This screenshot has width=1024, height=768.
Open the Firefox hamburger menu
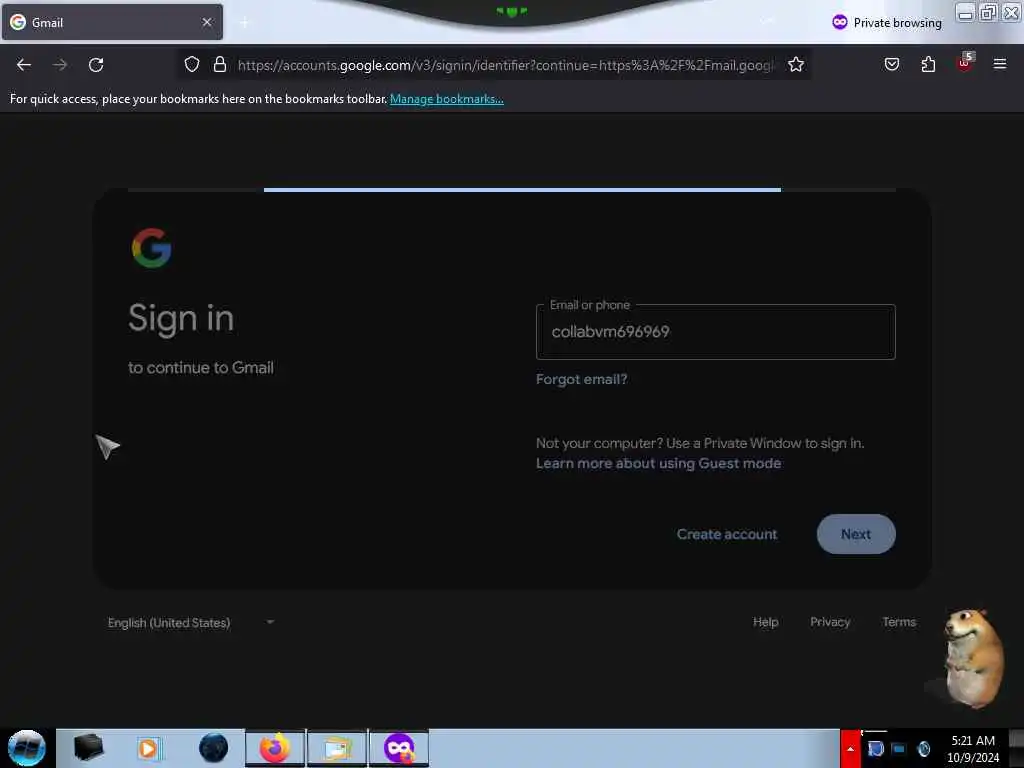(999, 64)
